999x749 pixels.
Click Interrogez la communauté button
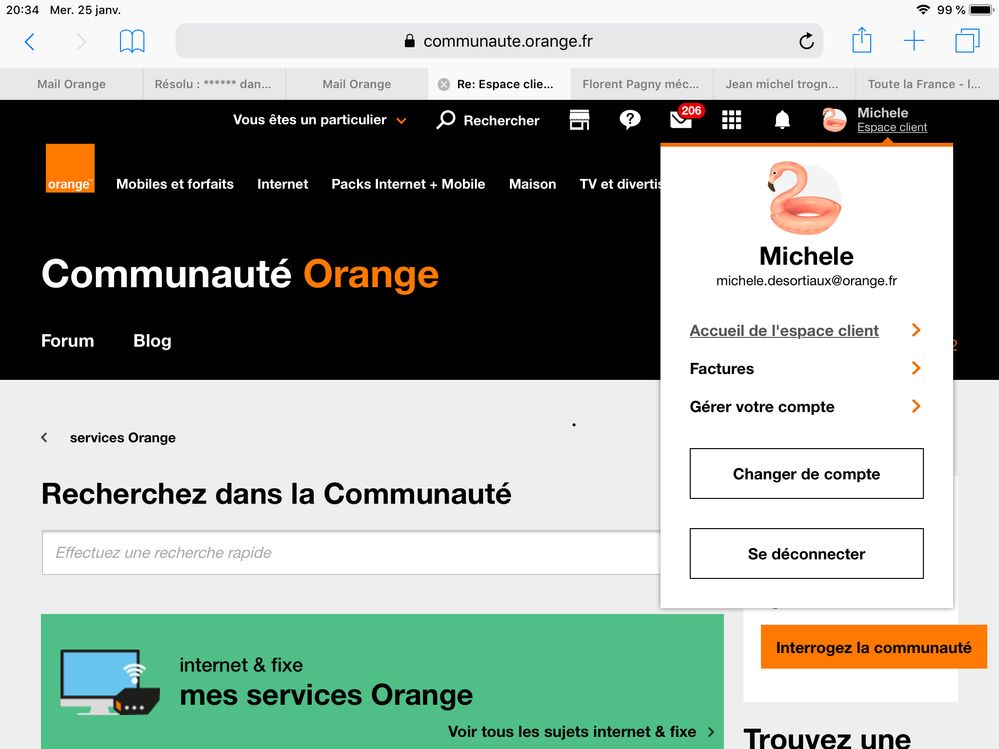[x=873, y=647]
